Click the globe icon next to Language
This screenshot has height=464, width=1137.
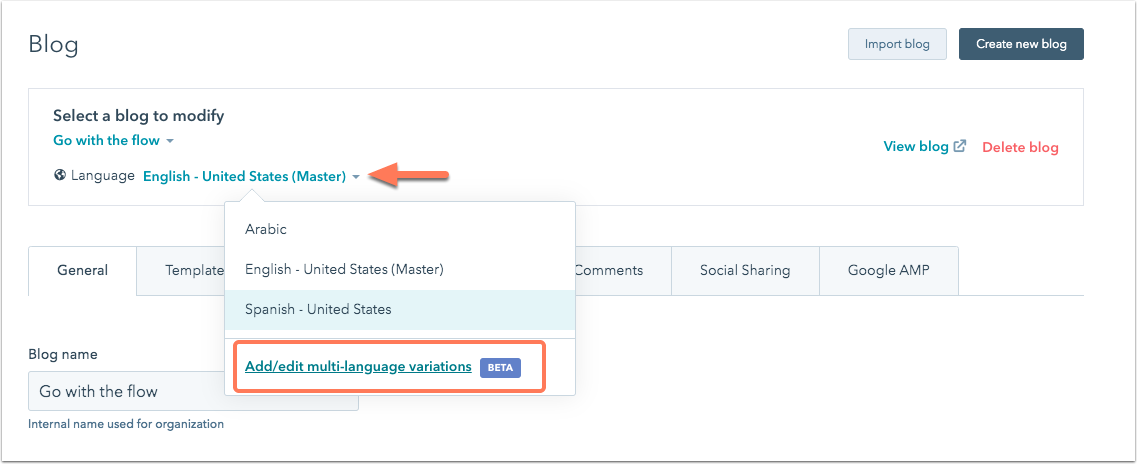pyautogui.click(x=60, y=175)
